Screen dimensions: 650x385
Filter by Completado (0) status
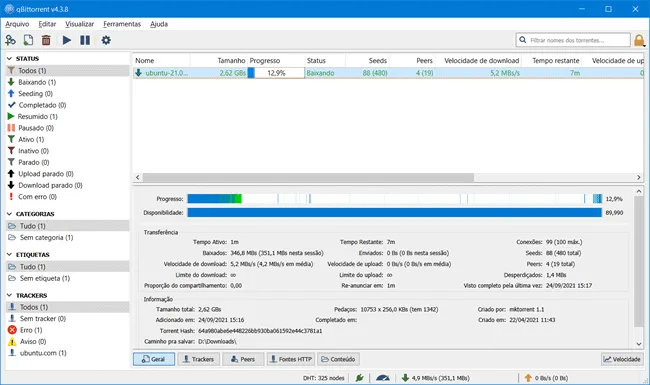(68, 105)
